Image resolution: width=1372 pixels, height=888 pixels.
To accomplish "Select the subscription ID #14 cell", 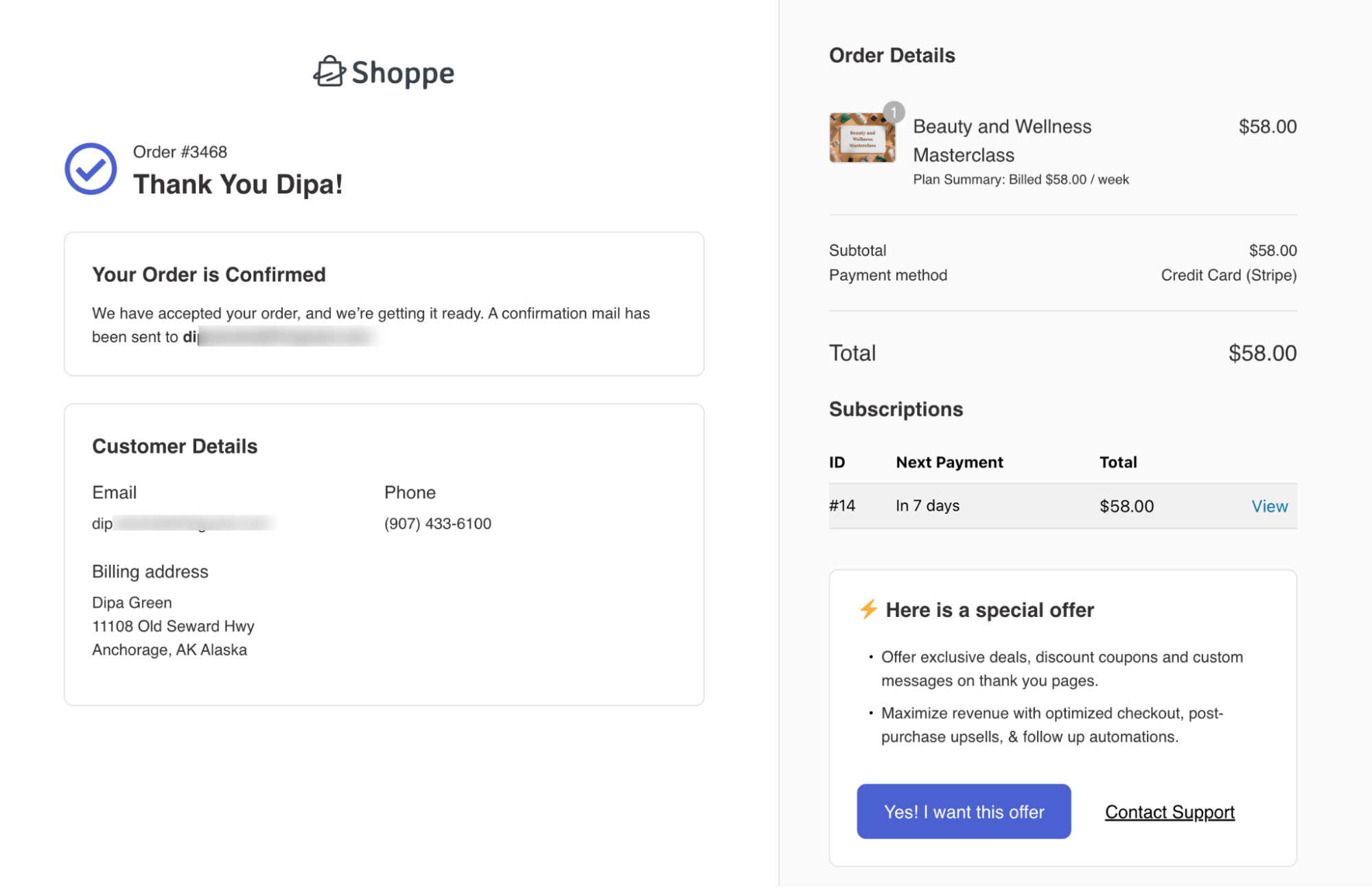I will tap(842, 506).
